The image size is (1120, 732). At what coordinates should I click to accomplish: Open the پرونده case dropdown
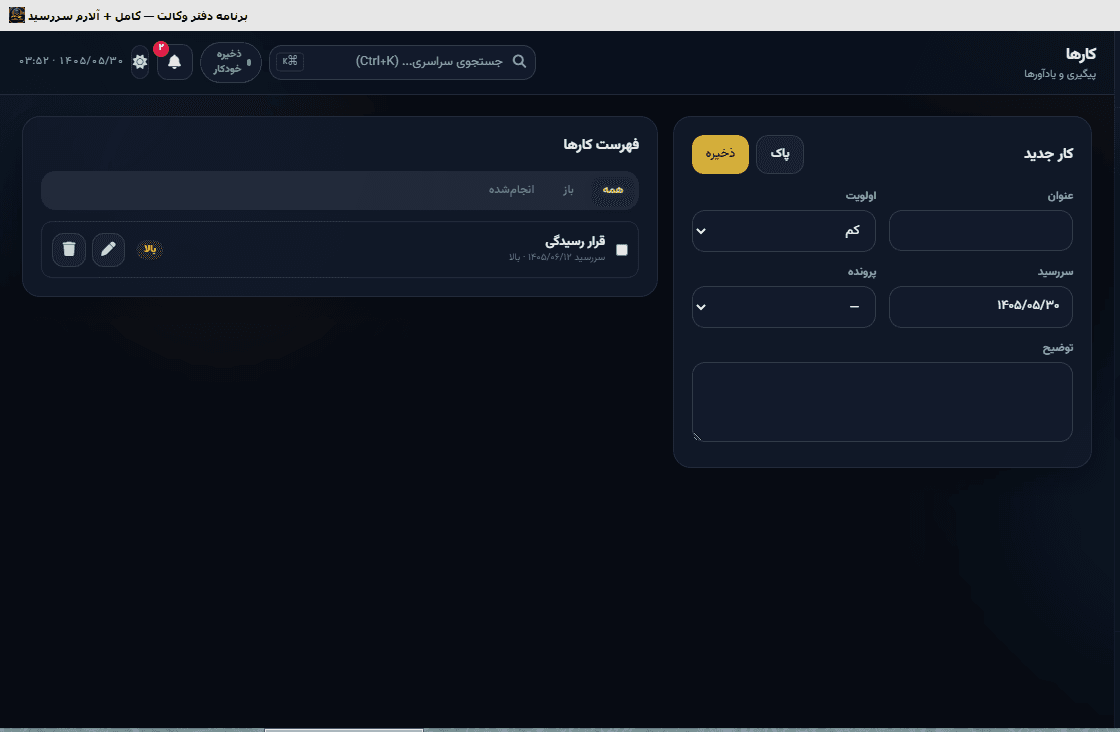tap(784, 307)
